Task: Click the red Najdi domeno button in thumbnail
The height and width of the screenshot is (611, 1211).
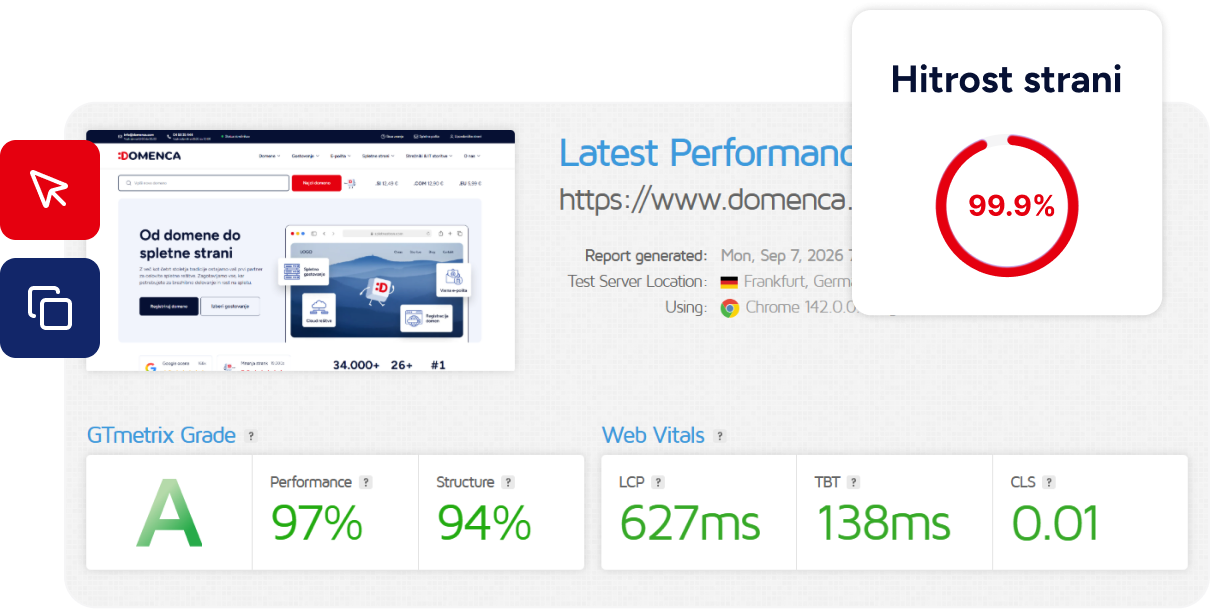Action: 316,183
